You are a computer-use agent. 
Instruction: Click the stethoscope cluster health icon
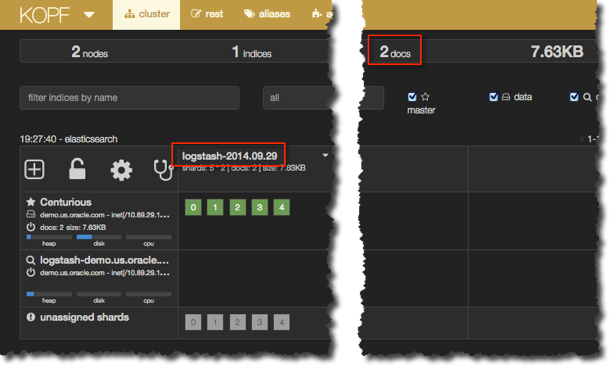point(163,170)
